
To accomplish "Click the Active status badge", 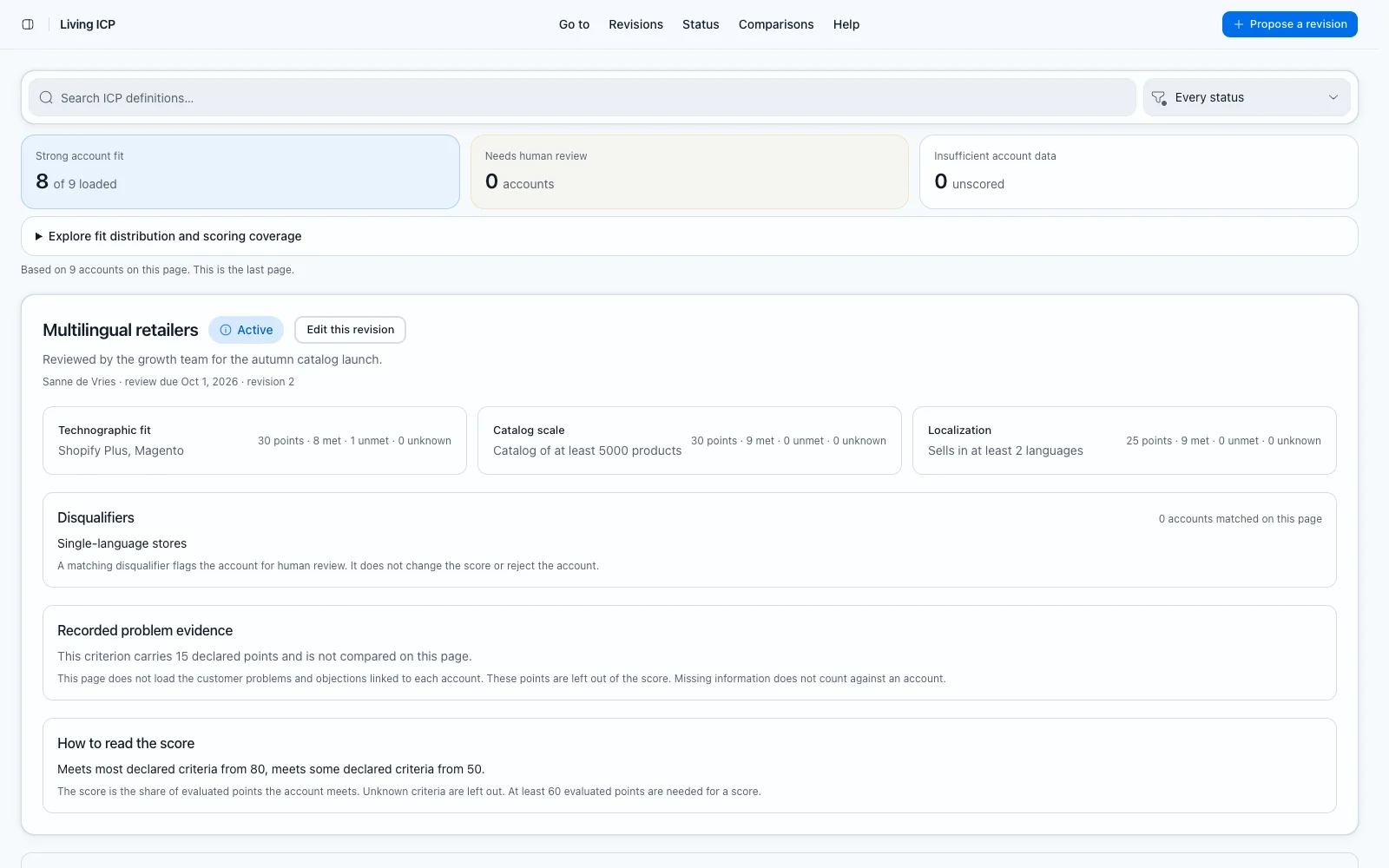I will click(x=247, y=330).
